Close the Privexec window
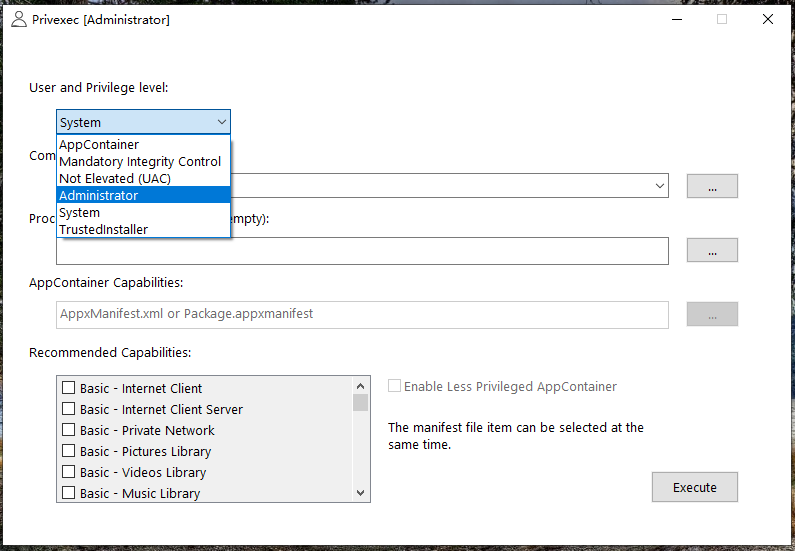Viewport: 795px width, 551px height. [768, 20]
